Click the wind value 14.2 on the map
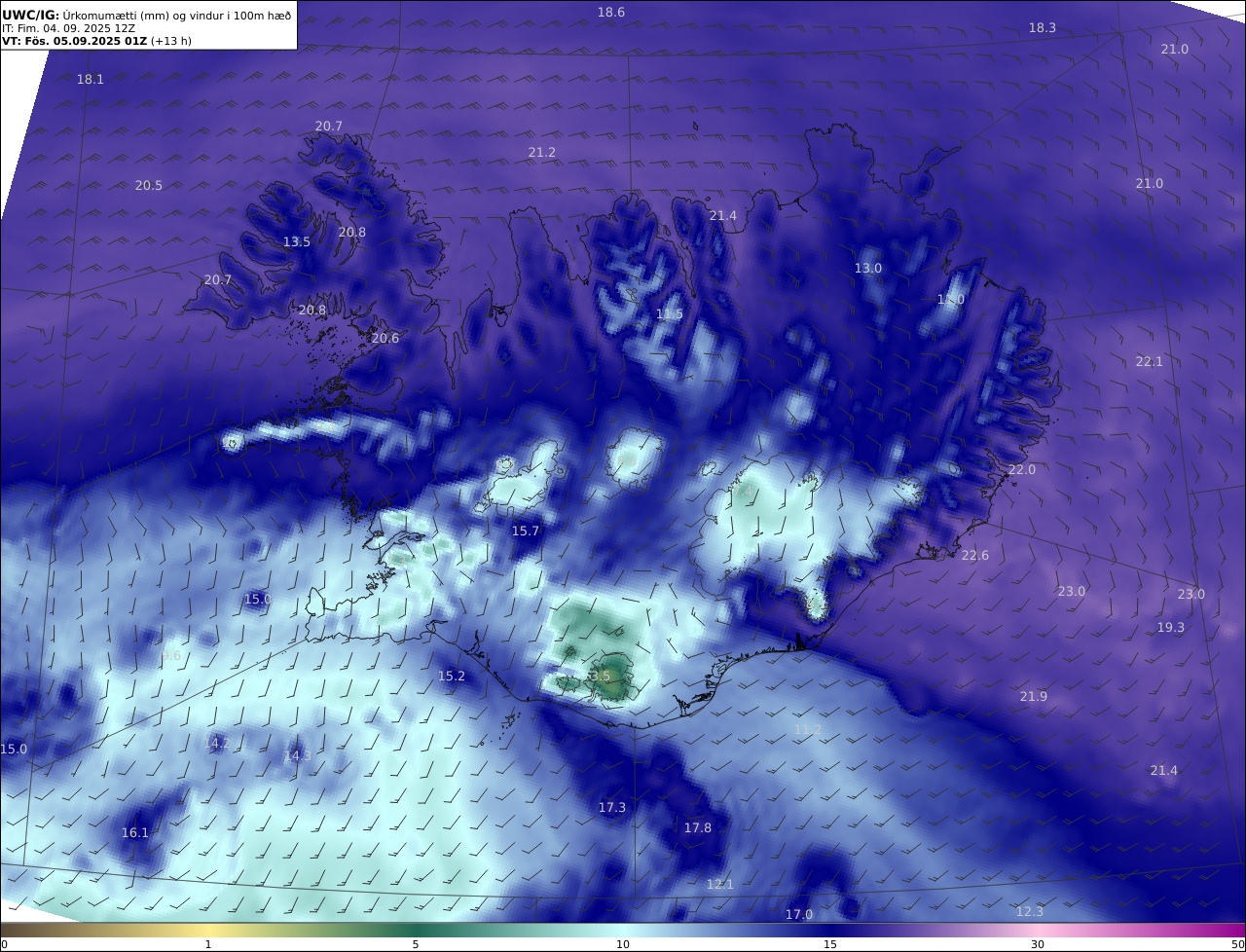 [218, 744]
